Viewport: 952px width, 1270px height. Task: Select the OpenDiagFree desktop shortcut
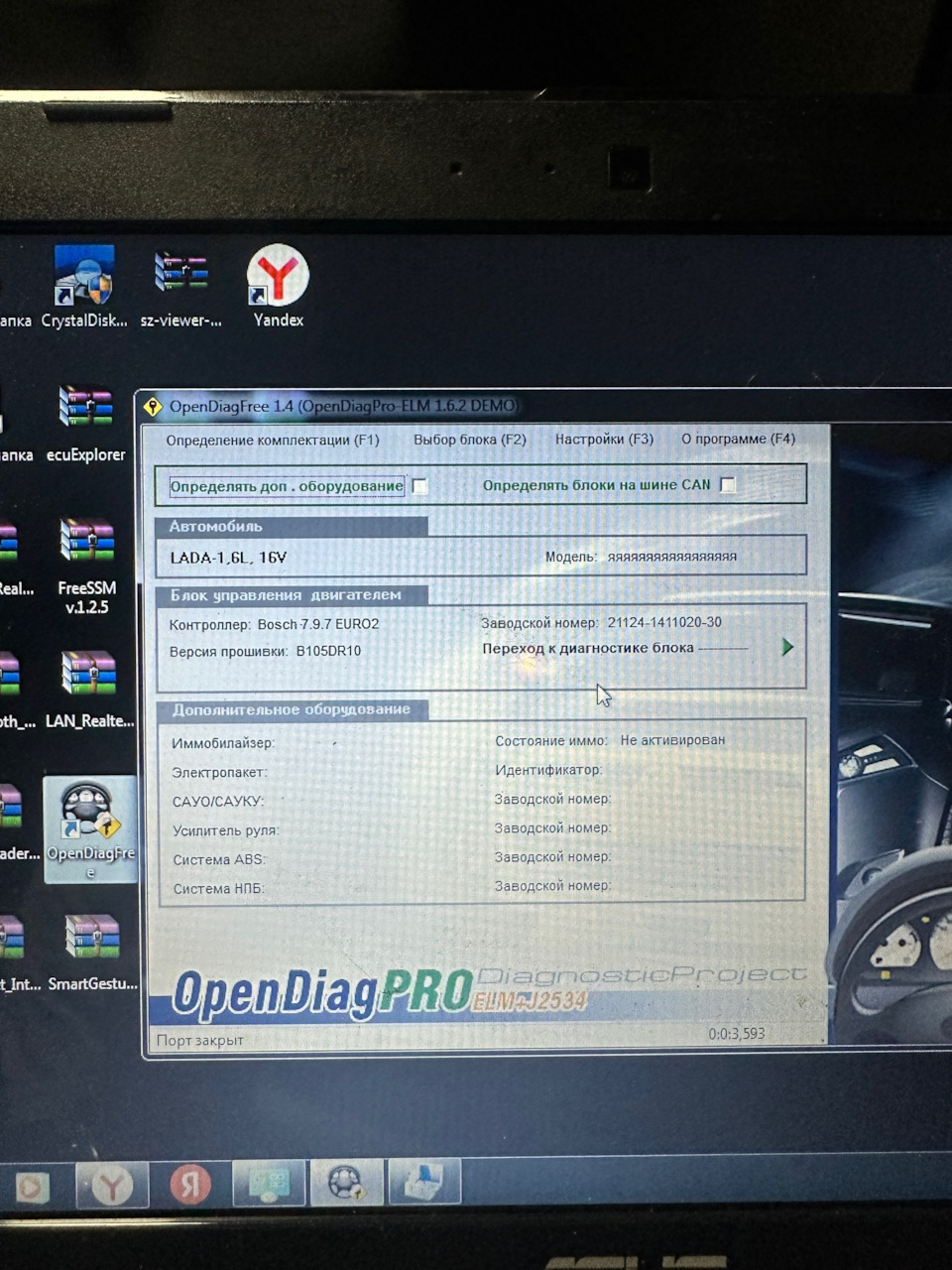click(90, 829)
